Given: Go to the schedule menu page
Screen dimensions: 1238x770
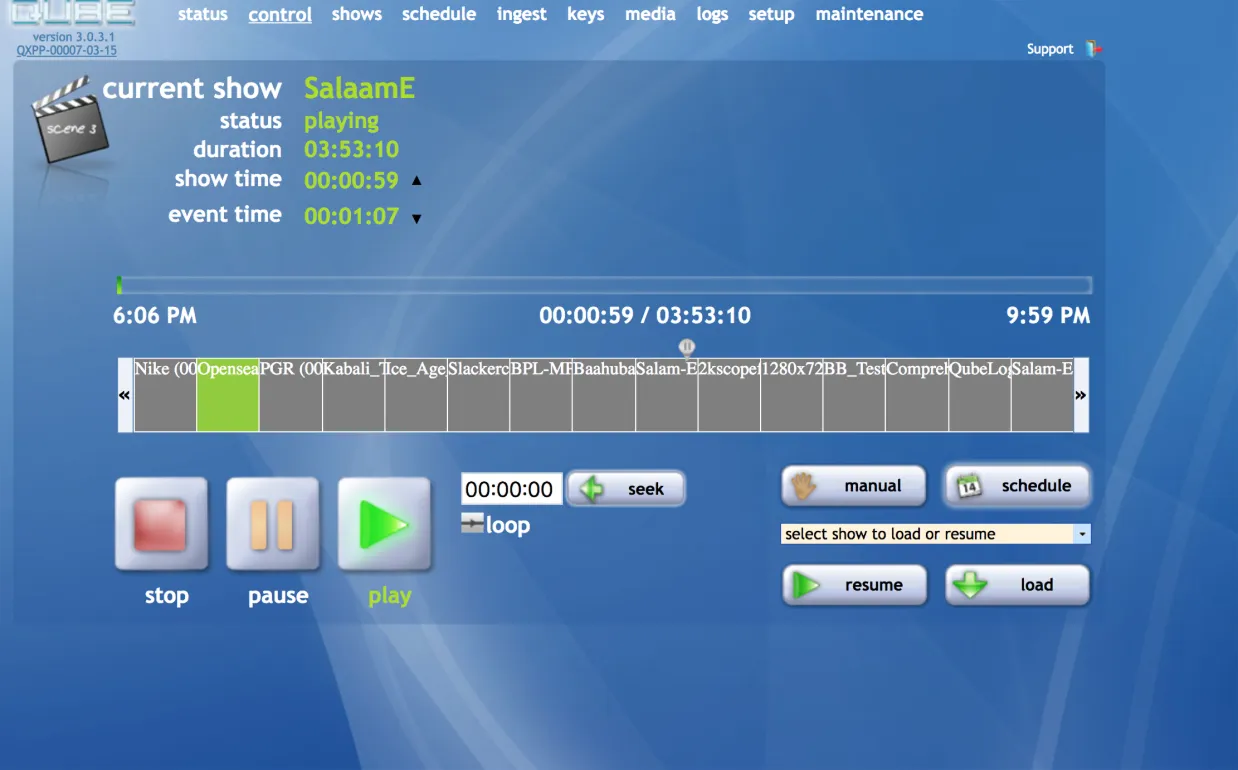Looking at the screenshot, I should (x=439, y=14).
